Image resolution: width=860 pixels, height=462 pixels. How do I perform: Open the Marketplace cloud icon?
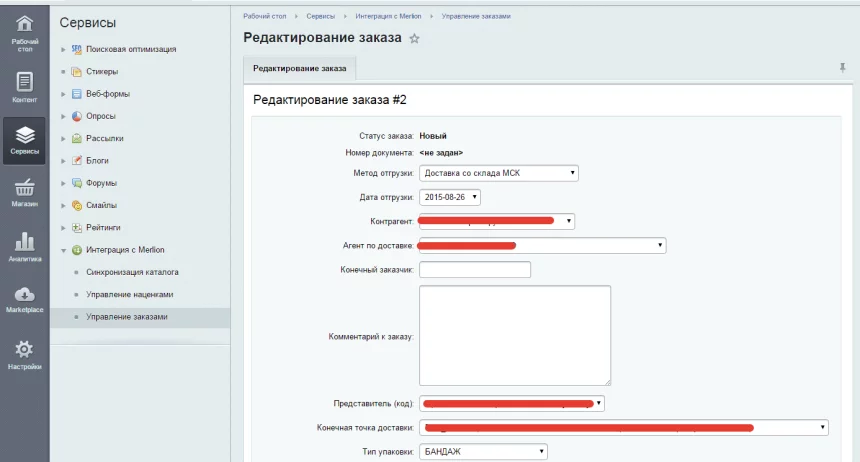tap(25, 298)
